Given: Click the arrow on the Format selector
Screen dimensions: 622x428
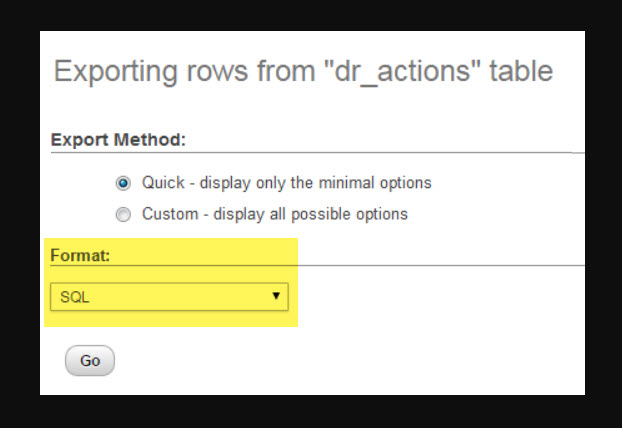Looking at the screenshot, I should tap(275, 297).
